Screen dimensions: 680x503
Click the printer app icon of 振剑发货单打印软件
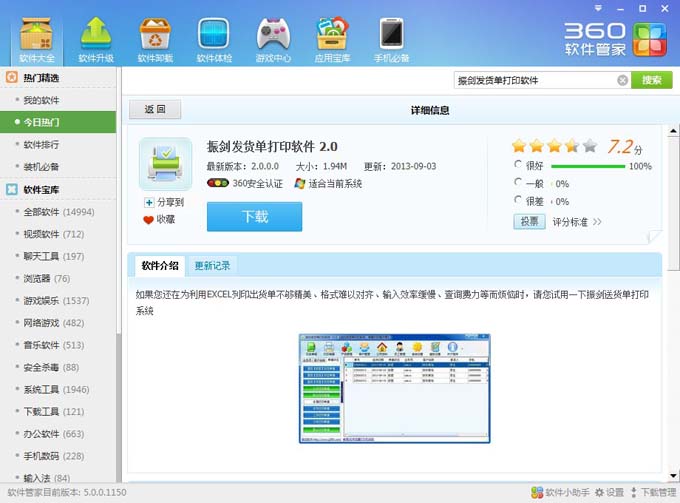[x=166, y=164]
